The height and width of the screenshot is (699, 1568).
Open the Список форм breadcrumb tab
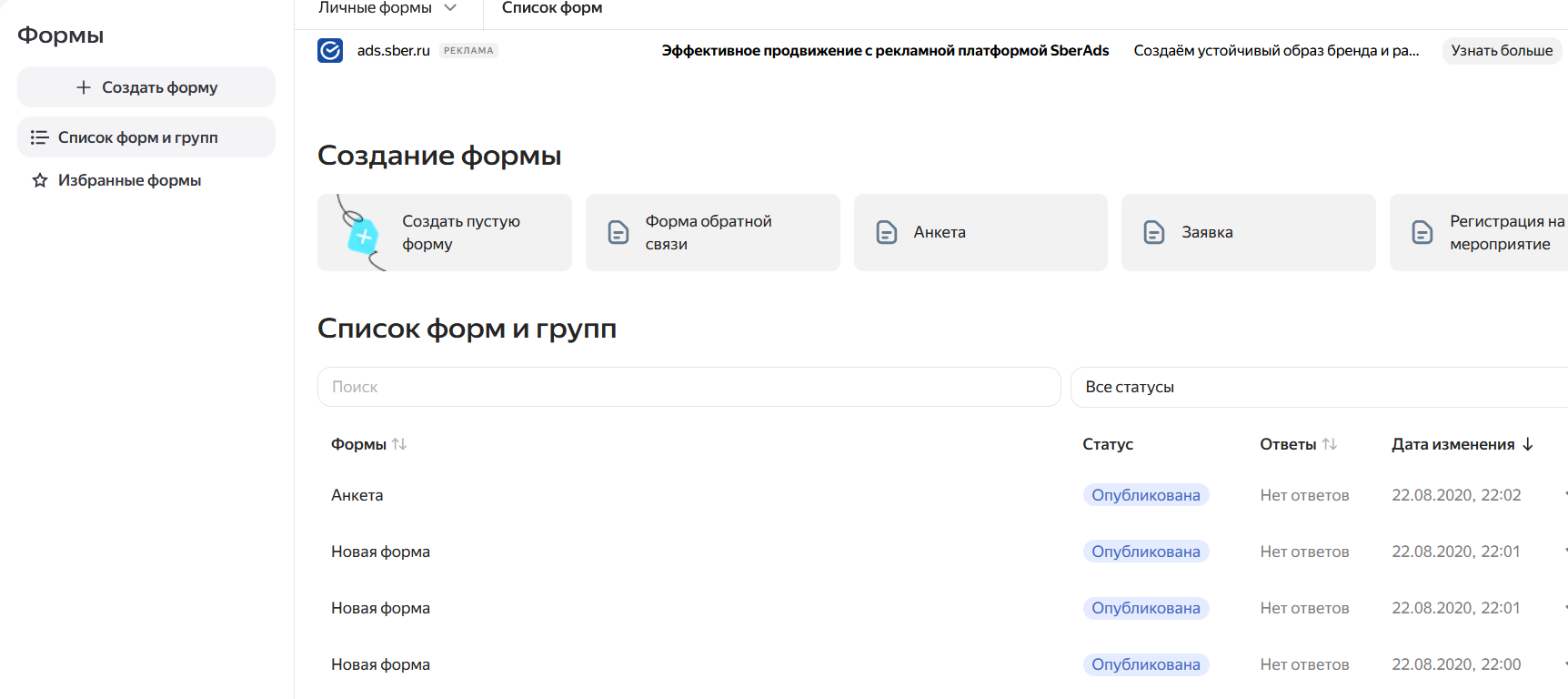click(x=552, y=8)
